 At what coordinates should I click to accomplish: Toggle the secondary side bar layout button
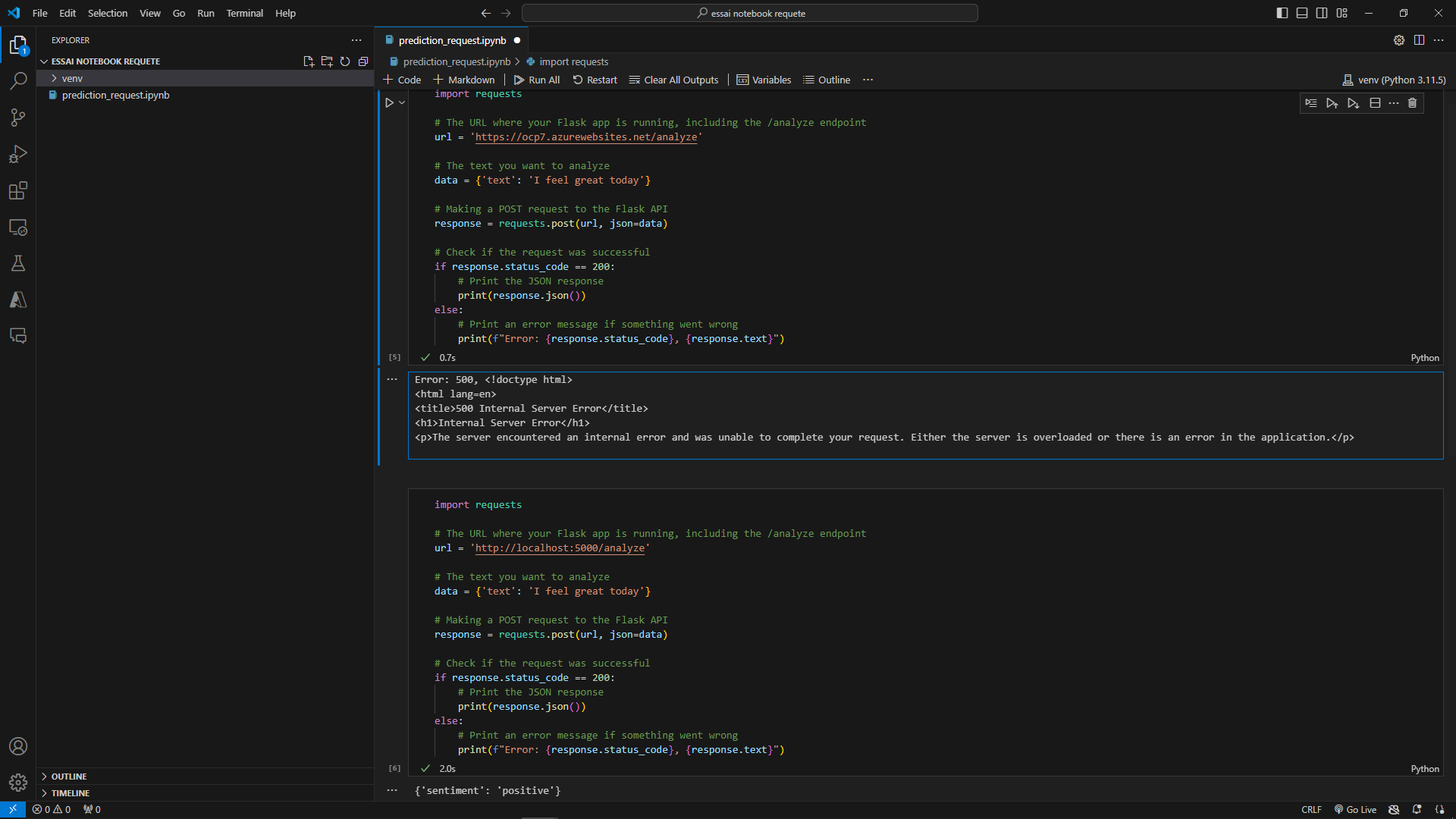click(1322, 13)
